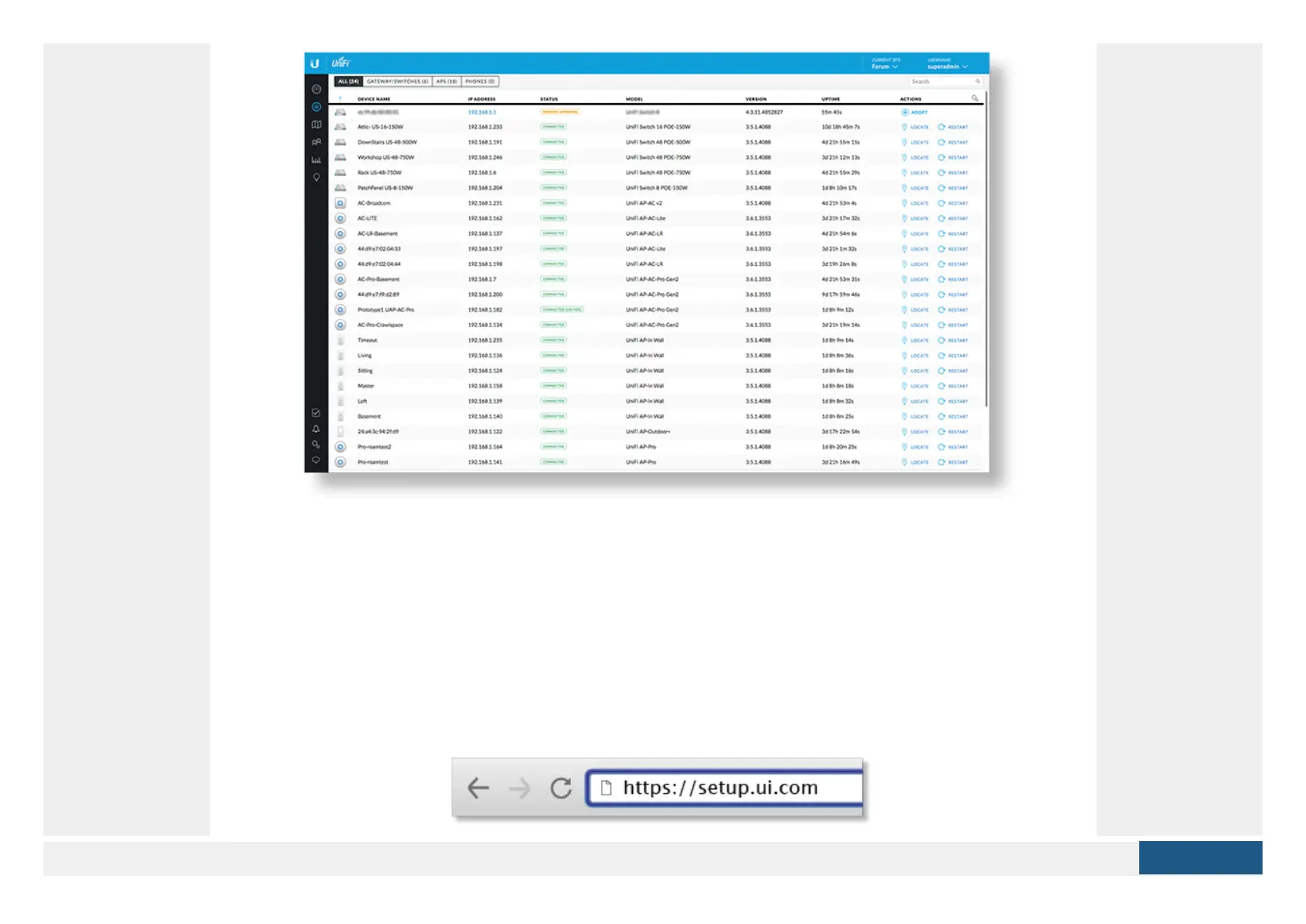Click the Connected status badge for AC-Broadcom
This screenshot has height=924, width=1306.
[553, 203]
